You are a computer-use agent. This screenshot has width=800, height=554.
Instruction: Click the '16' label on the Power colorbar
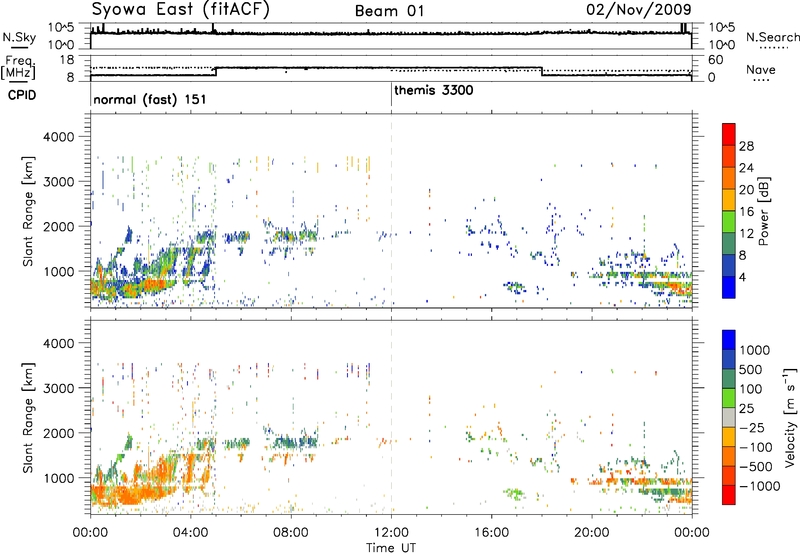pos(746,211)
